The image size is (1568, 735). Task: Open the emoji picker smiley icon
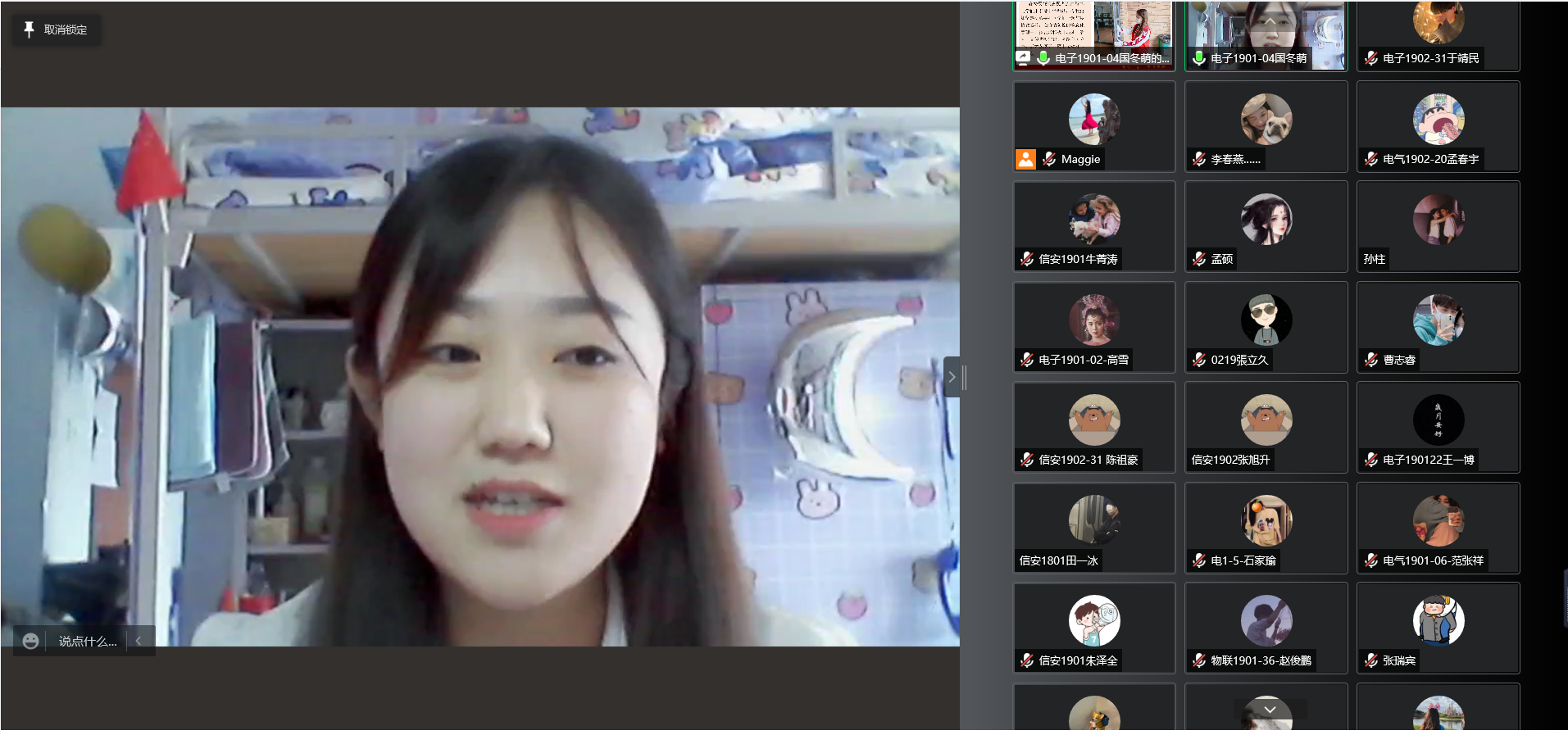click(30, 641)
